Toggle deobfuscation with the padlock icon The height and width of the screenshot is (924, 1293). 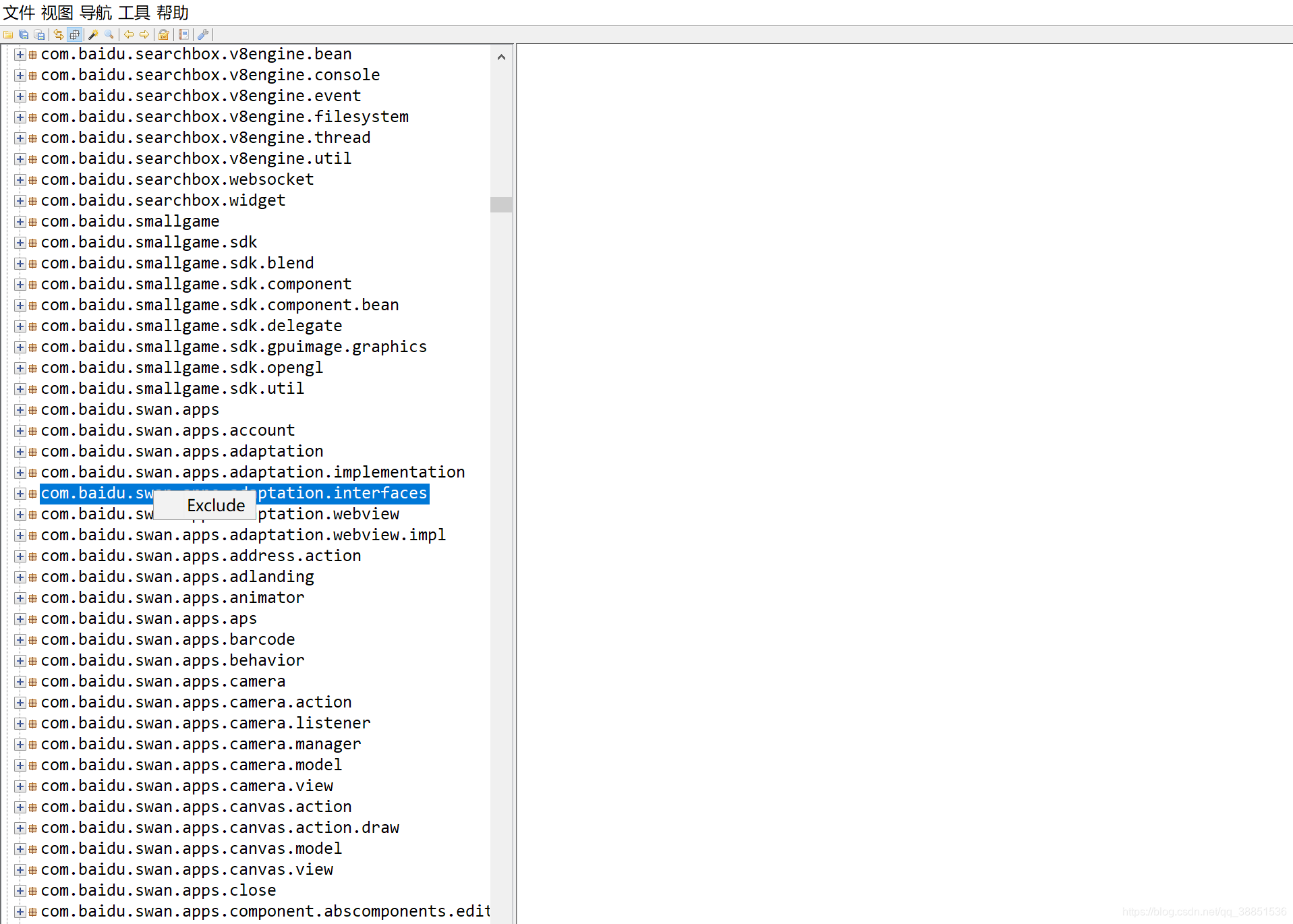(164, 34)
